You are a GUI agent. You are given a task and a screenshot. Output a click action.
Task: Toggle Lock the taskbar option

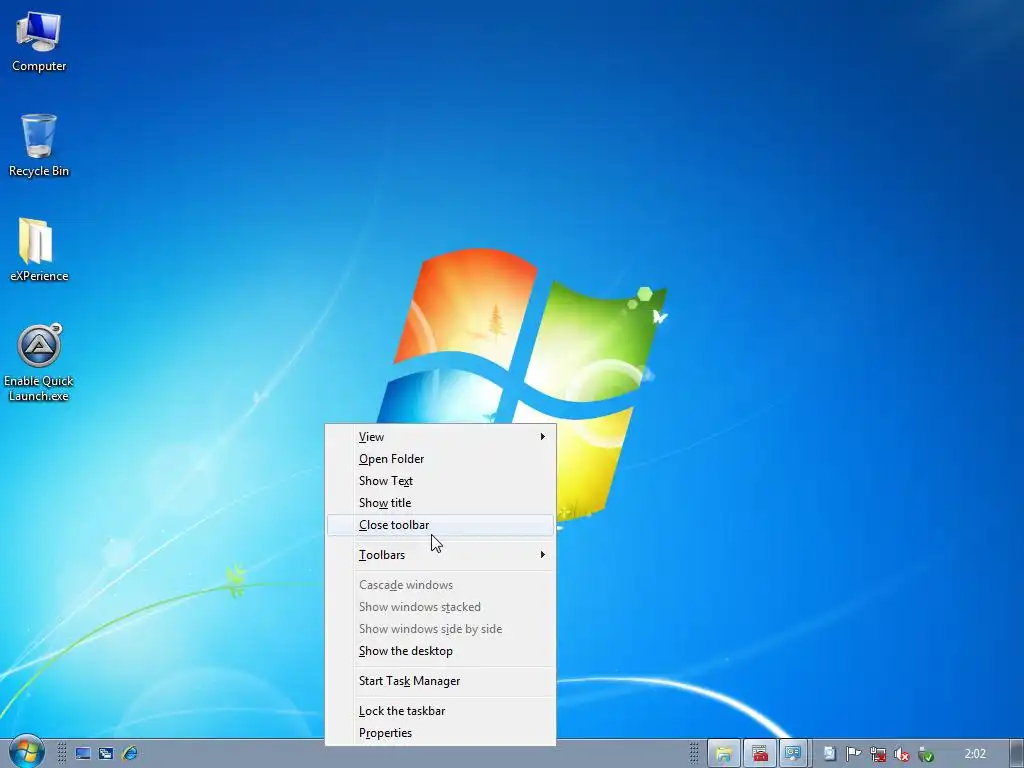440,711
